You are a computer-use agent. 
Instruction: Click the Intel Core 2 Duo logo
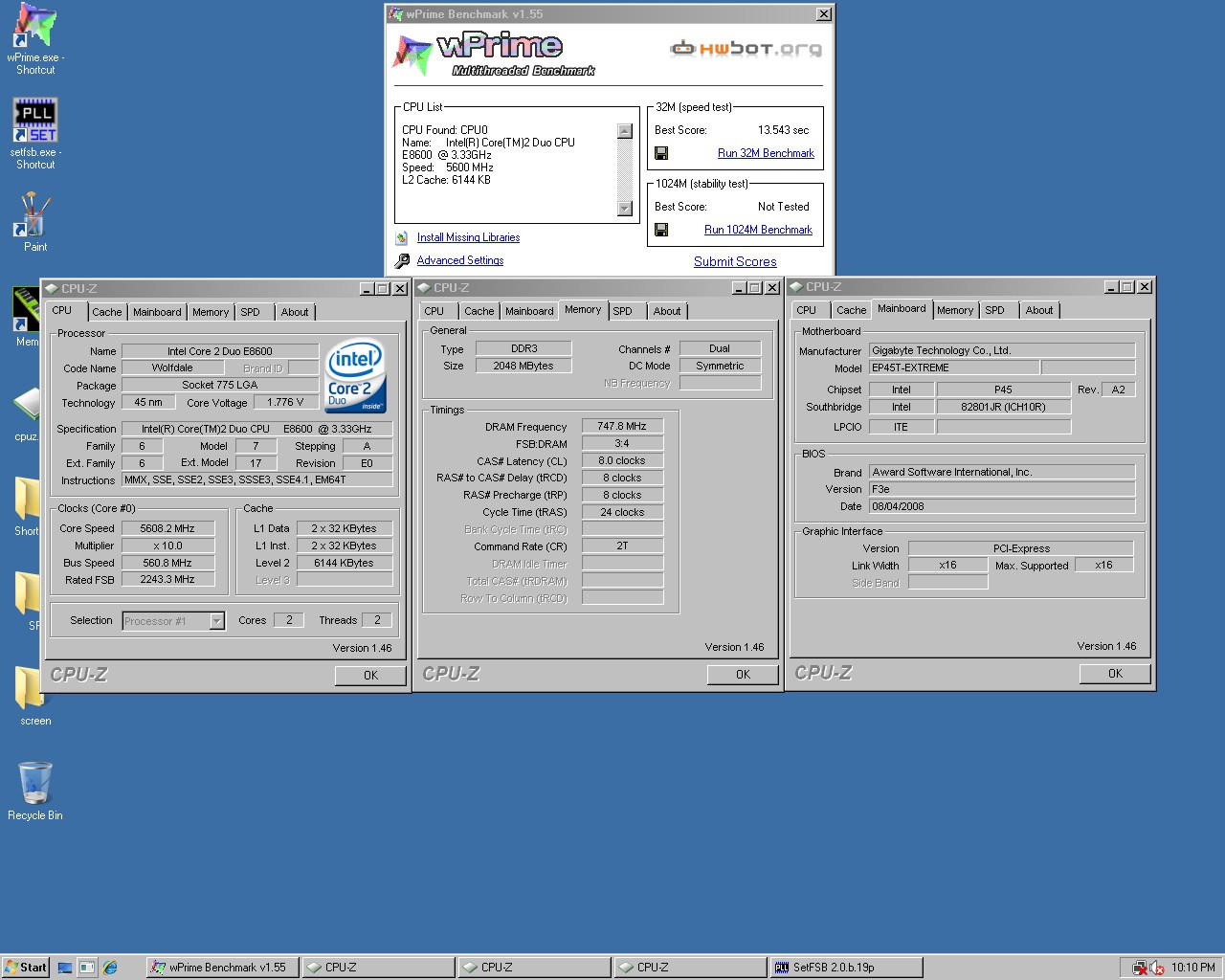pos(356,374)
